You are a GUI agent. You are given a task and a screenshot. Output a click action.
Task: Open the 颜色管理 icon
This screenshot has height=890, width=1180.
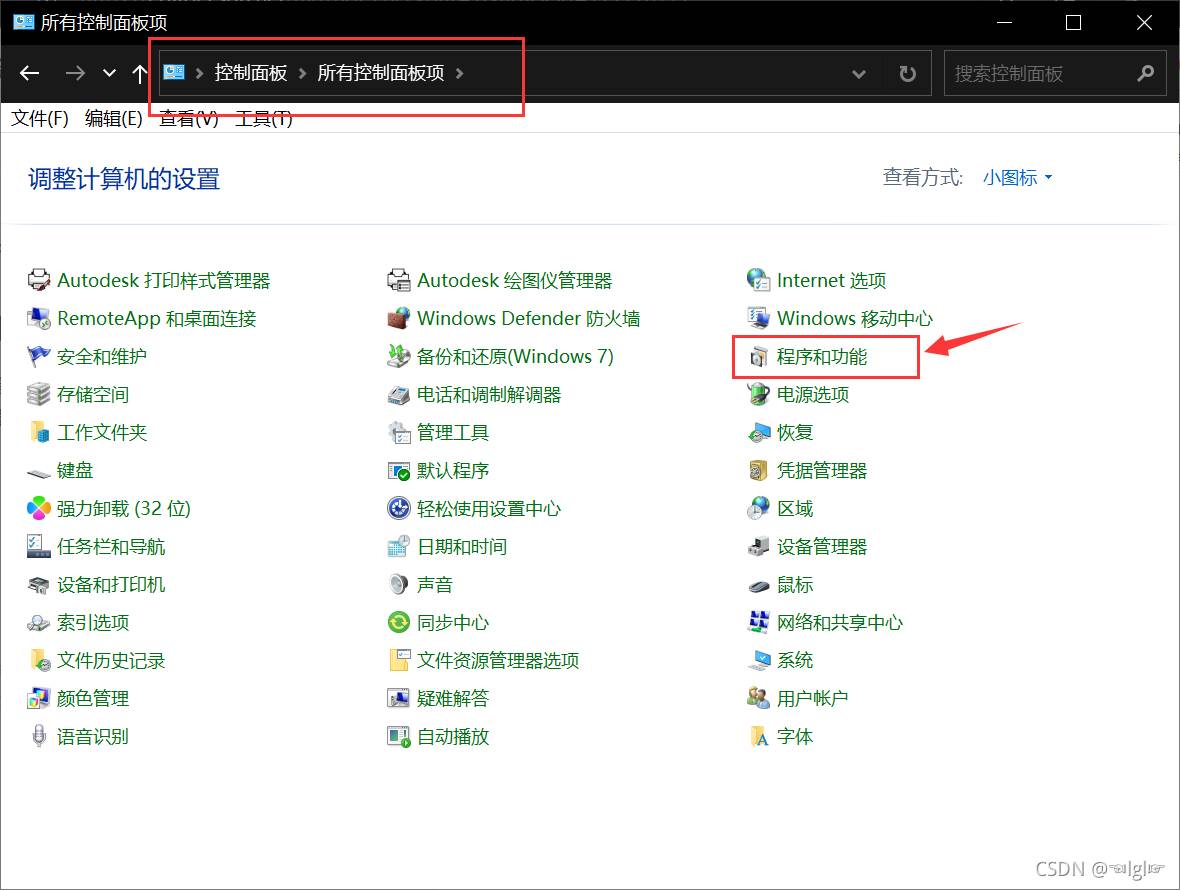tap(39, 699)
